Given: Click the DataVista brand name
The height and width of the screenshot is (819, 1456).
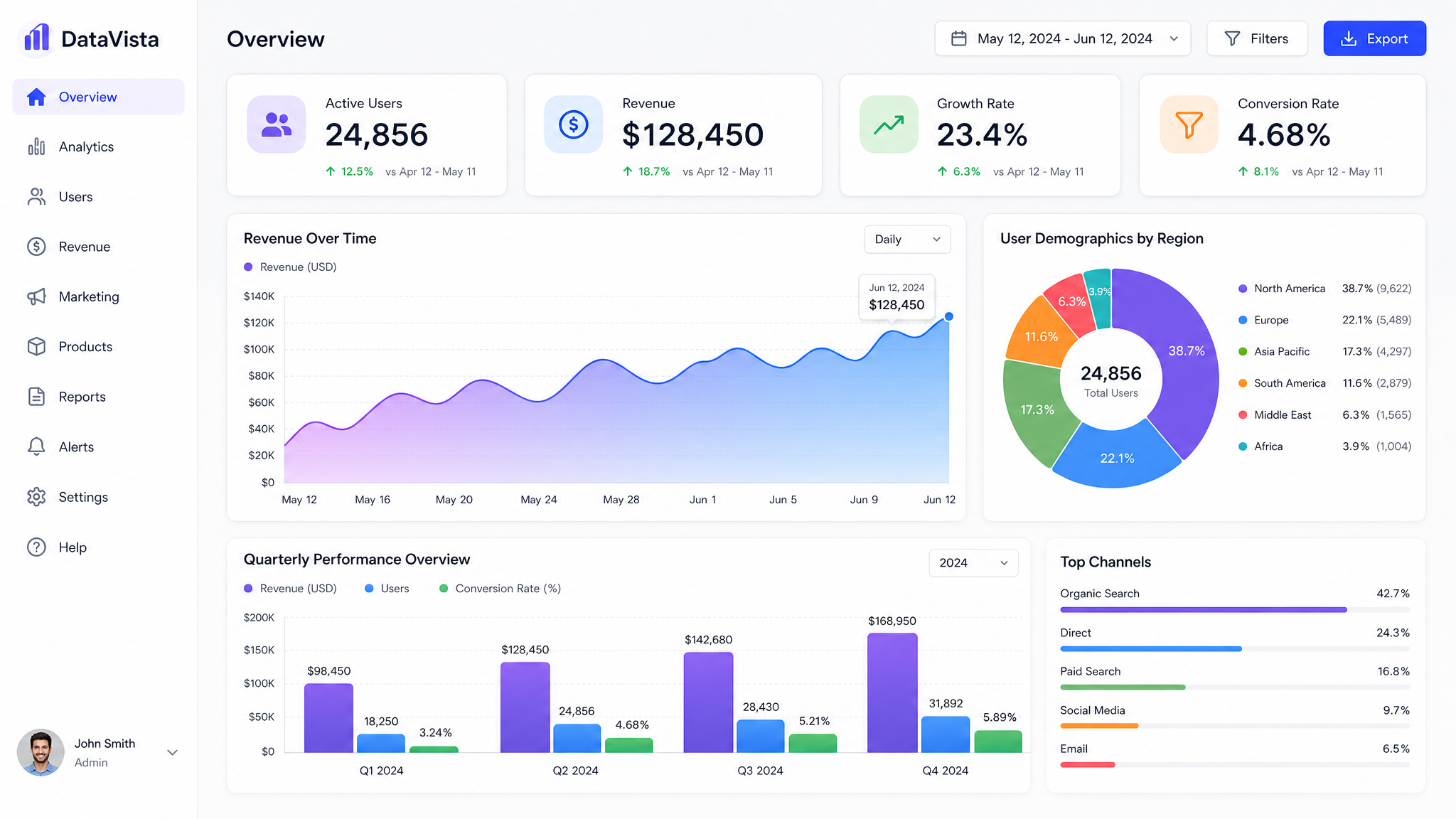Looking at the screenshot, I should point(110,39).
